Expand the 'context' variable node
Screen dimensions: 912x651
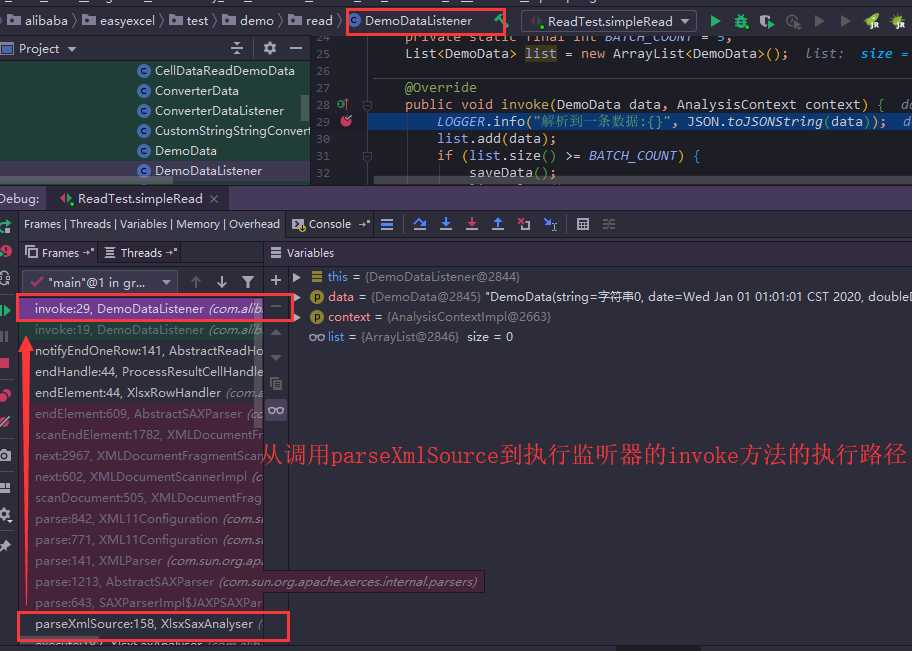tap(297, 317)
